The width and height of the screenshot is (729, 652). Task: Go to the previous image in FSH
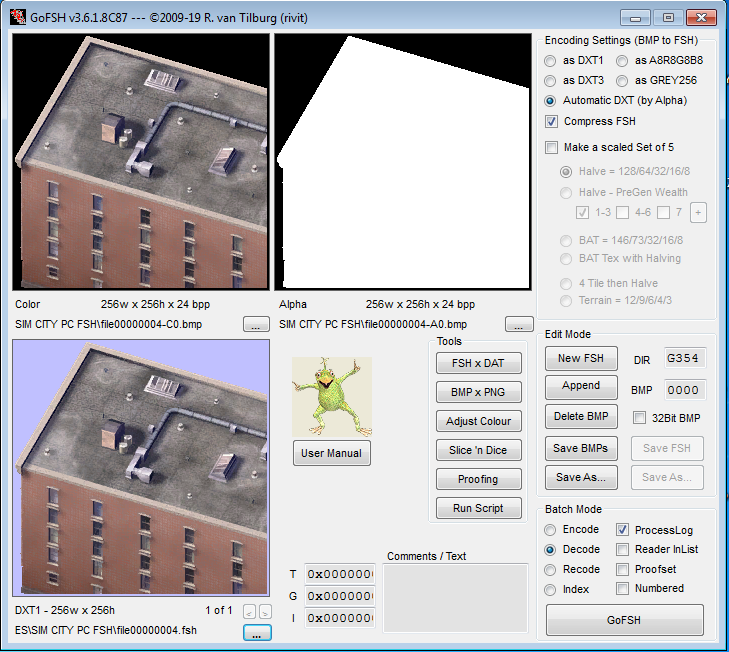(x=249, y=611)
